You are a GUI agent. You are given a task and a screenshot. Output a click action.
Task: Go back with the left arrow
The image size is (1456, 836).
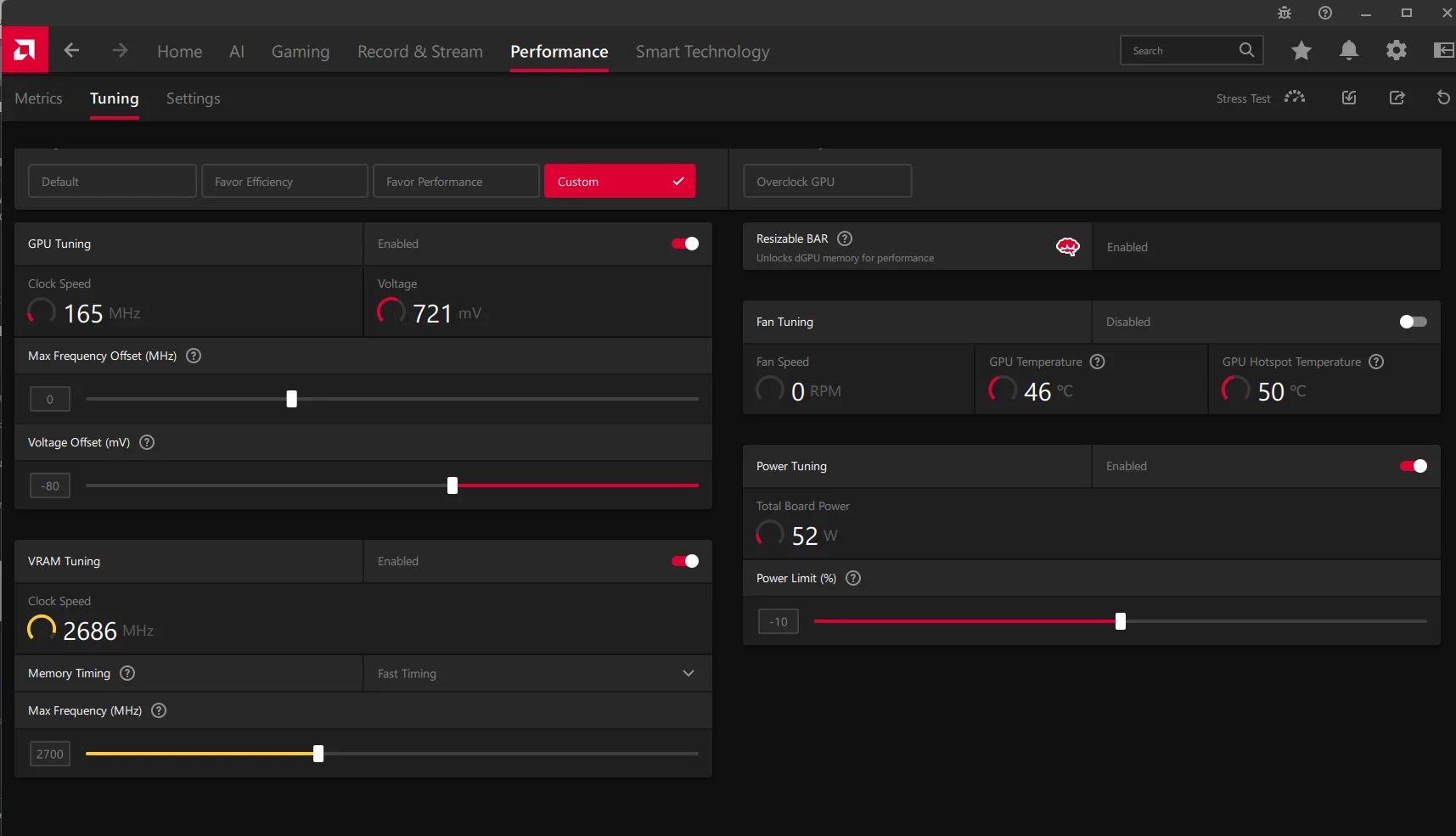tap(72, 51)
